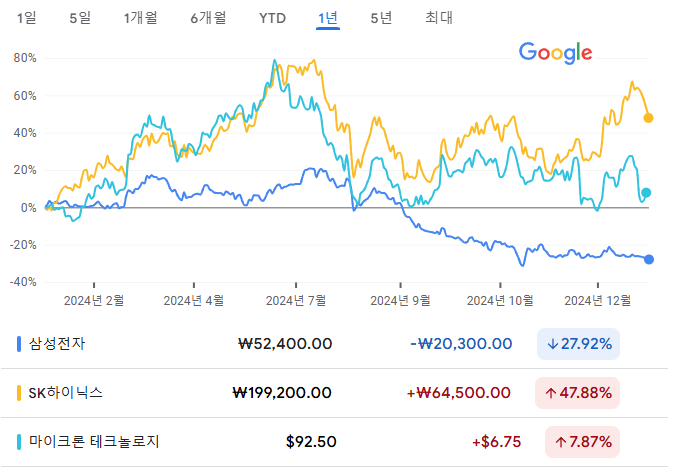Click the 2024년 2월 axis label

pyautogui.click(x=94, y=301)
